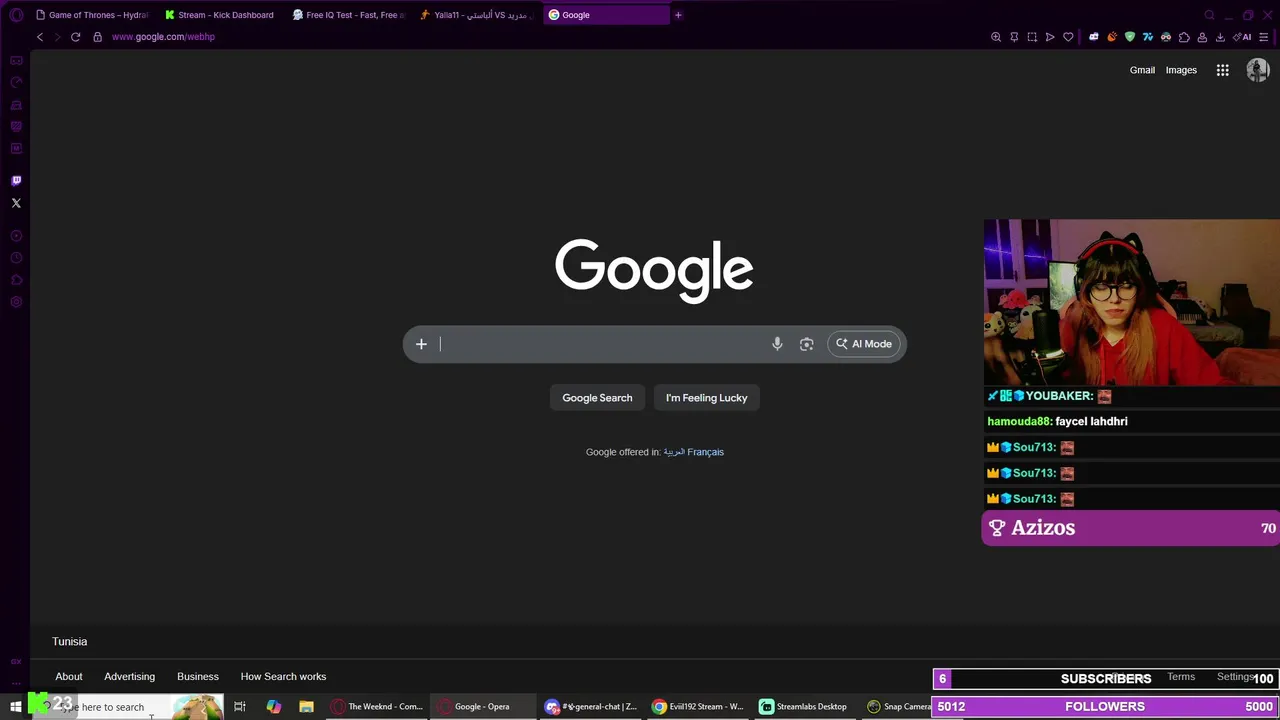Click the Google Search button

(597, 398)
